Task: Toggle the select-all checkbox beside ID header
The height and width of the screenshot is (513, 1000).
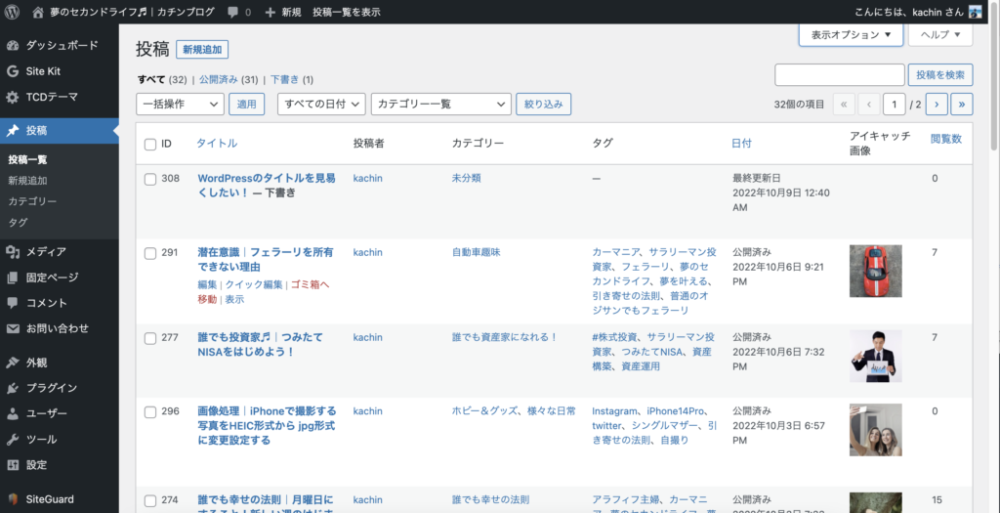Action: [150, 144]
